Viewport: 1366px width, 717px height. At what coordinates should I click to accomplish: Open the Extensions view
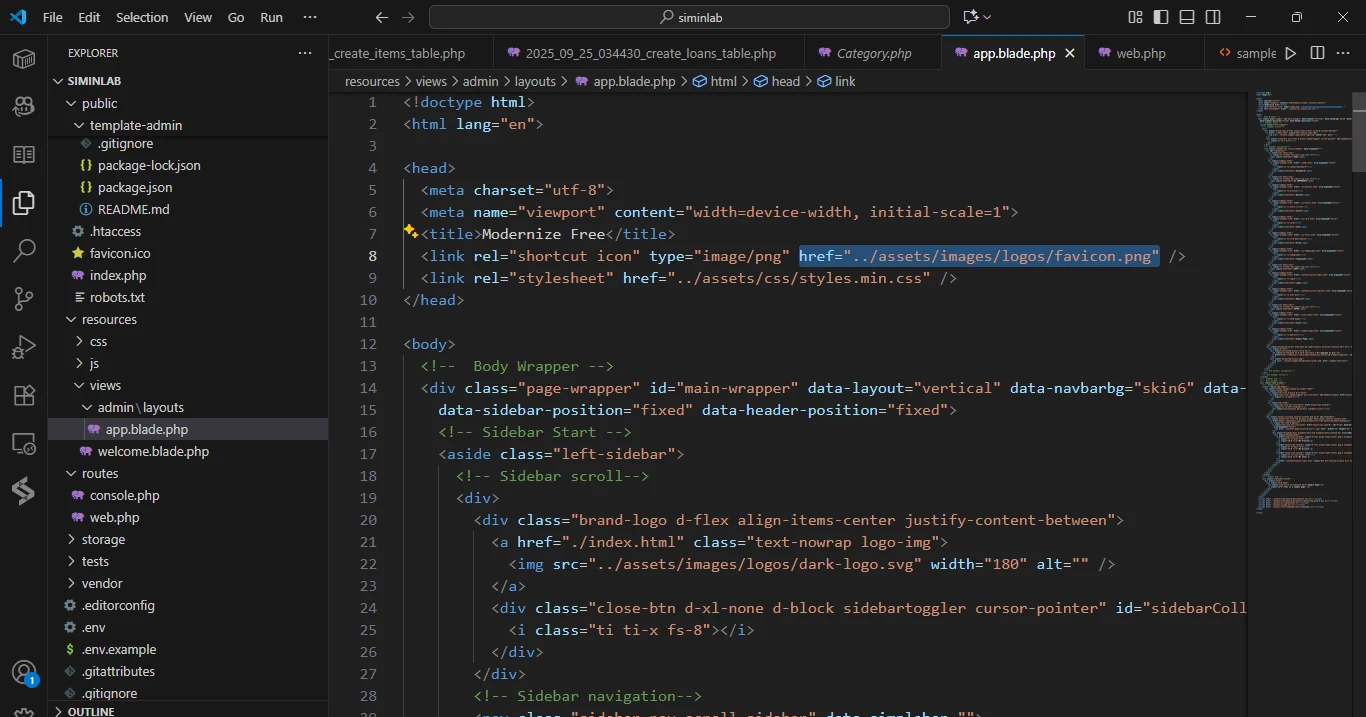(x=24, y=395)
